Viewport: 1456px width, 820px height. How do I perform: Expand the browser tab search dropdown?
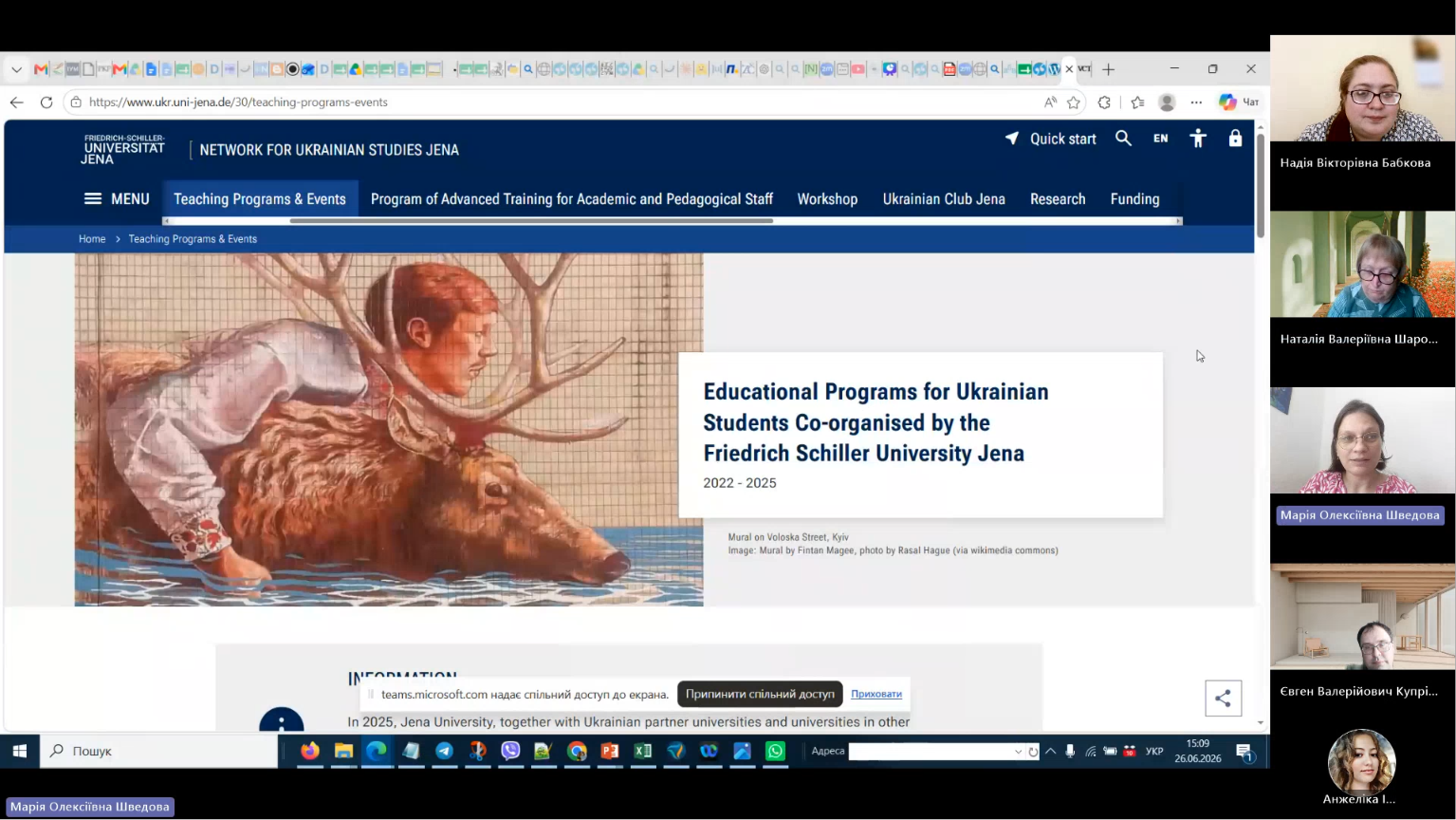tap(16, 69)
